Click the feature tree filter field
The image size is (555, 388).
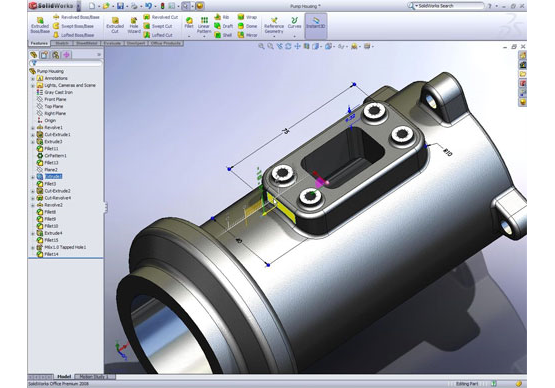click(66, 63)
